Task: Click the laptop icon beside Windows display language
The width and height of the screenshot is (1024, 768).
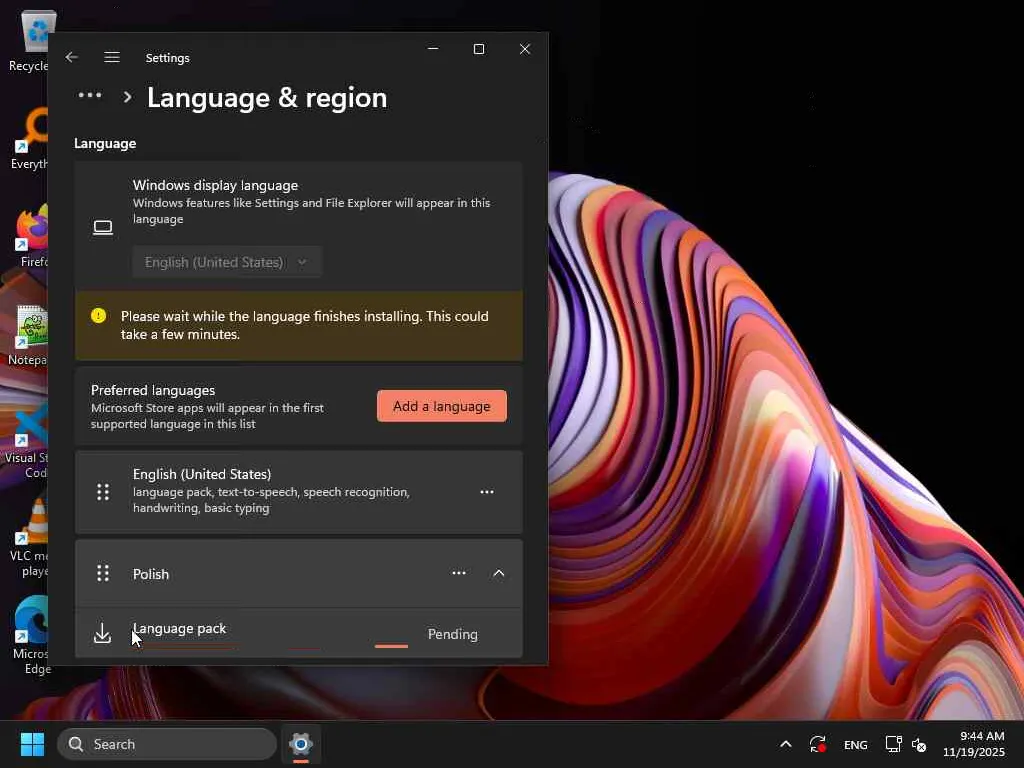Action: [x=103, y=227]
